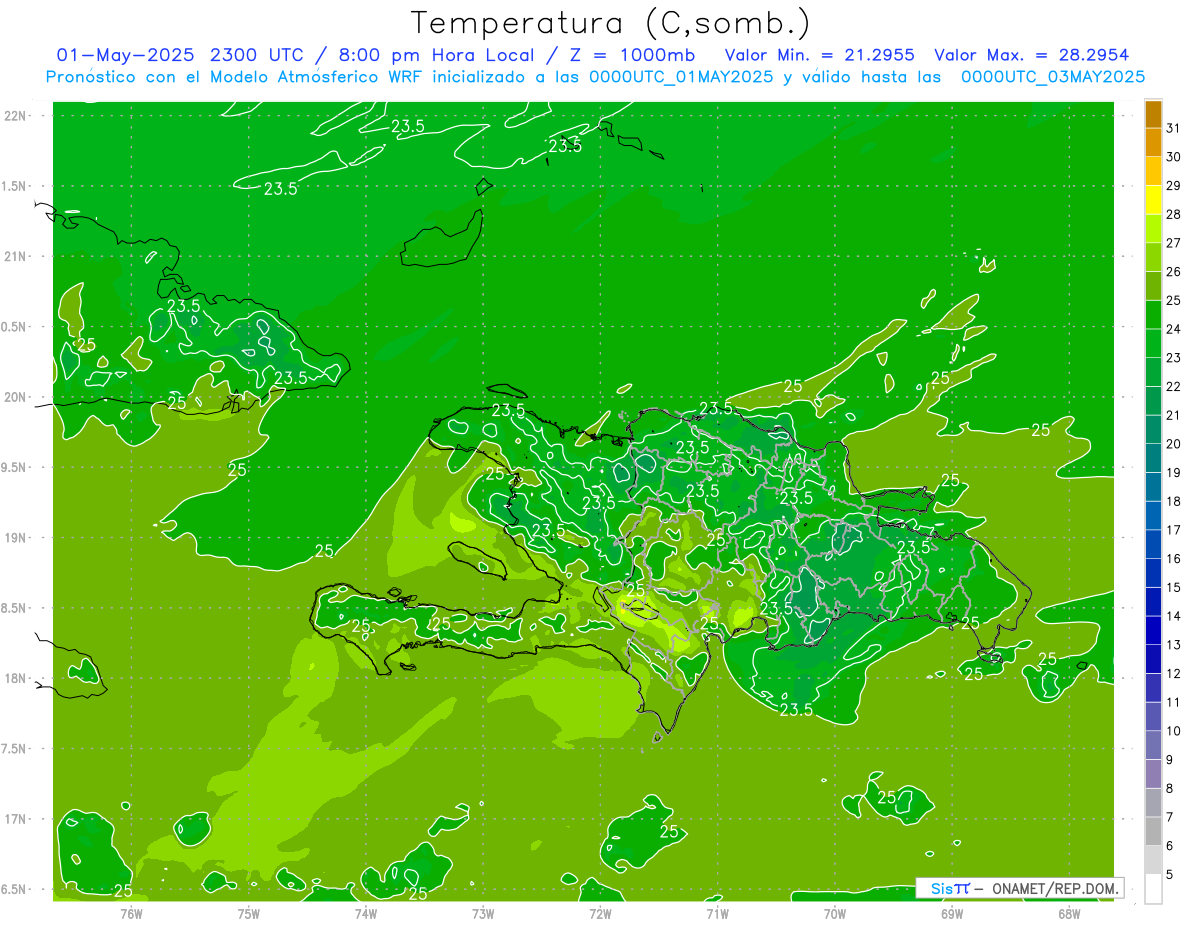Click the legend value 5

(x=1170, y=875)
